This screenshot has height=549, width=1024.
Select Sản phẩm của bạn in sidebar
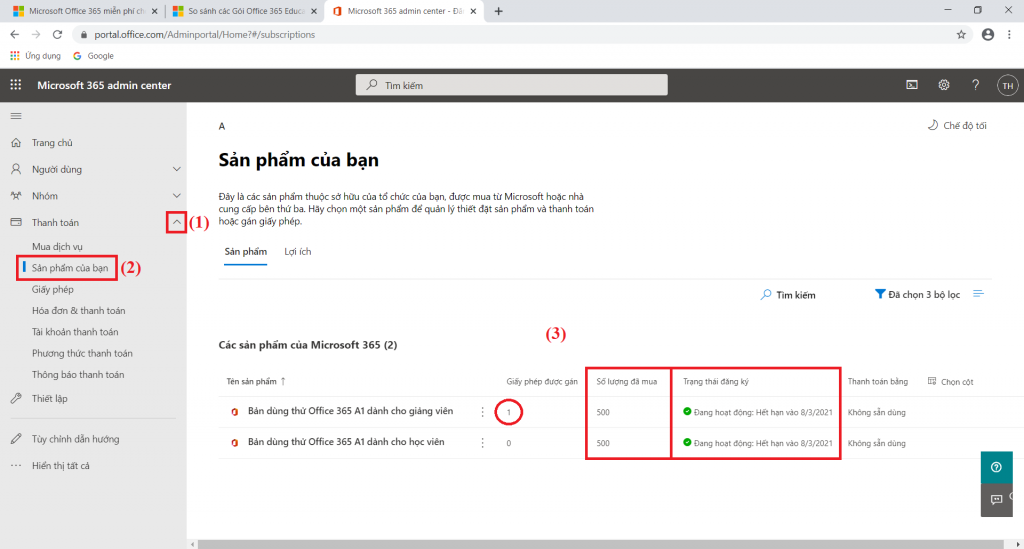pyautogui.click(x=70, y=268)
